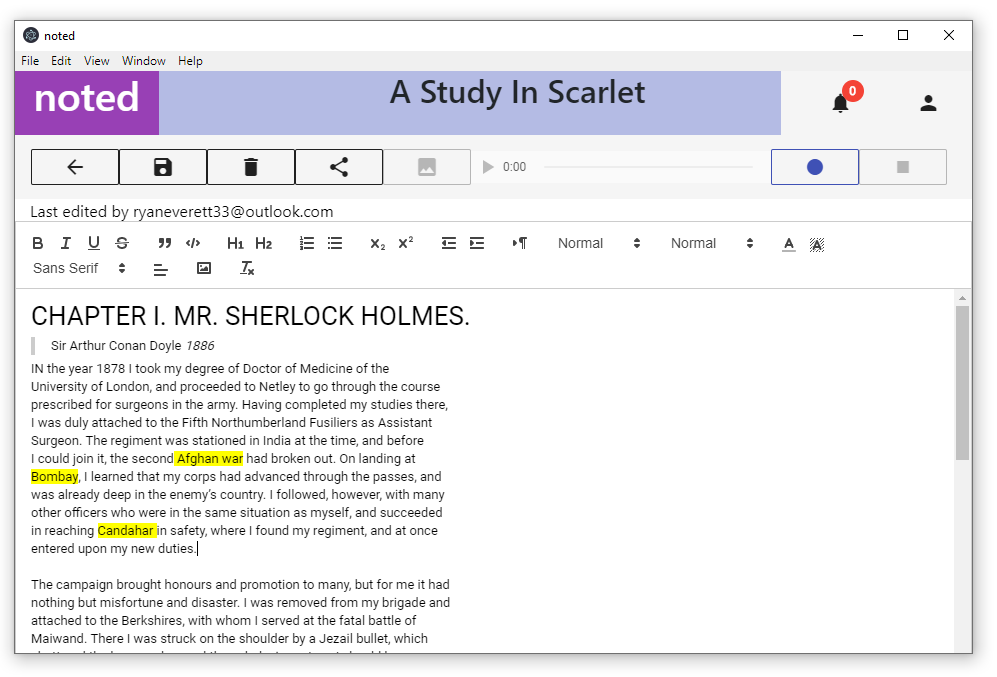The height and width of the screenshot is (677, 997).
Task: Start recording with the blue circle button
Action: (x=815, y=167)
